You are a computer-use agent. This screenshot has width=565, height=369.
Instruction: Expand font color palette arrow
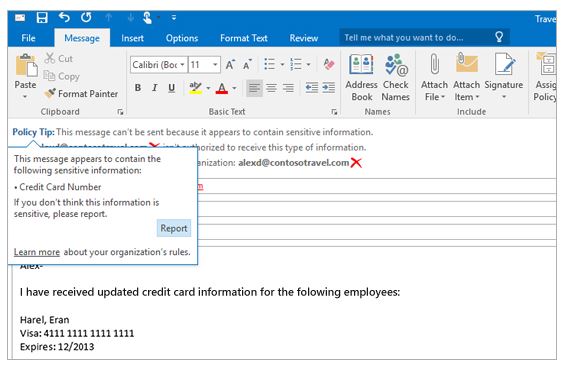(234, 88)
